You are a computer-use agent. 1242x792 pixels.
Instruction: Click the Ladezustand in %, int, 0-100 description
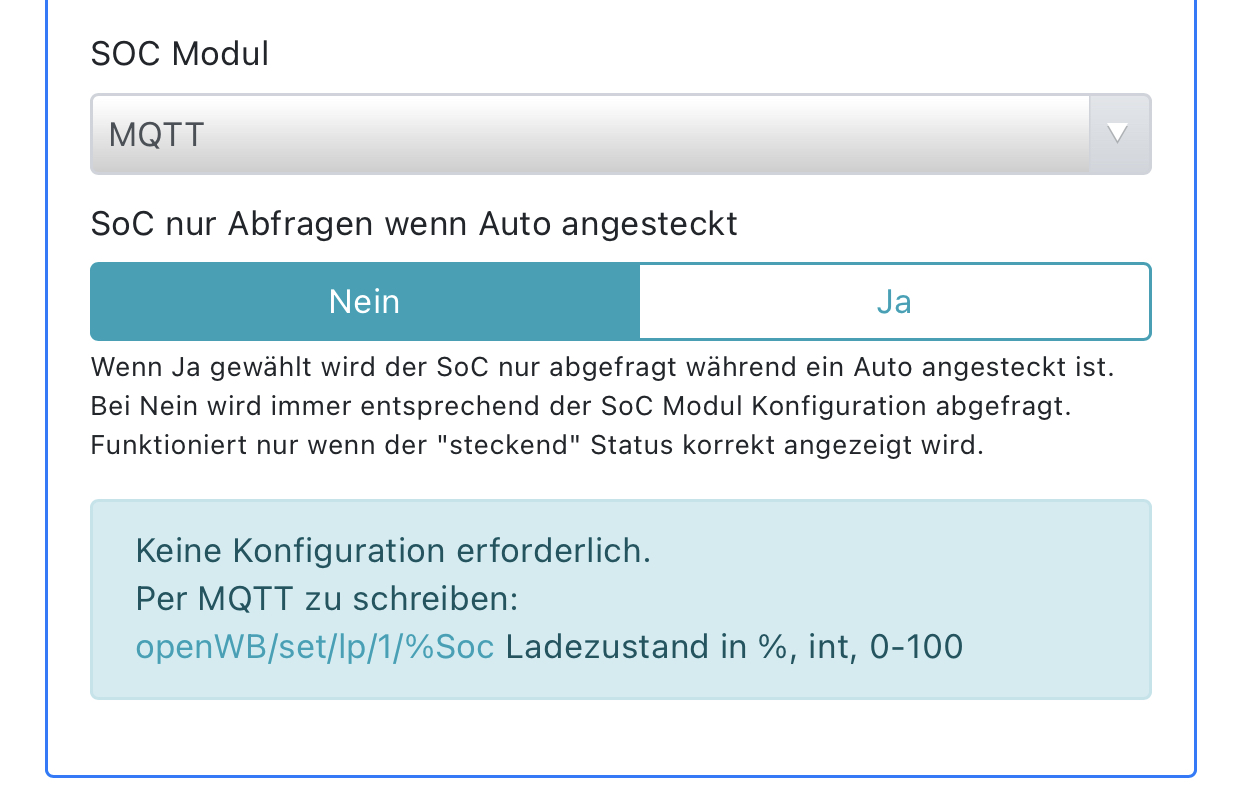tap(734, 647)
